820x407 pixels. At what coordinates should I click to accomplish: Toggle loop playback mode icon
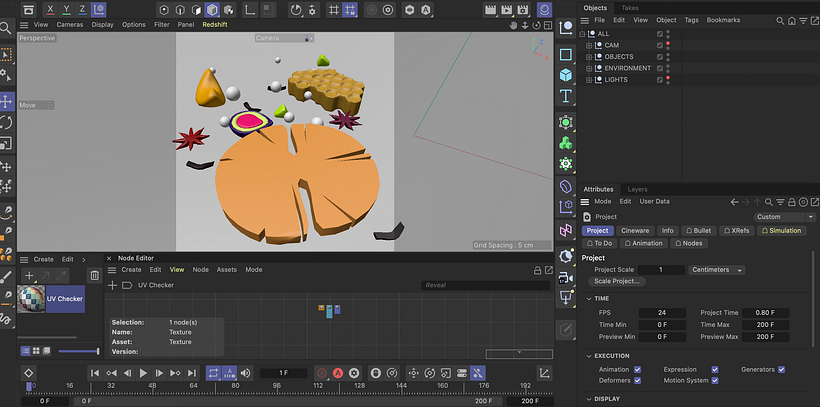pyautogui.click(x=213, y=373)
